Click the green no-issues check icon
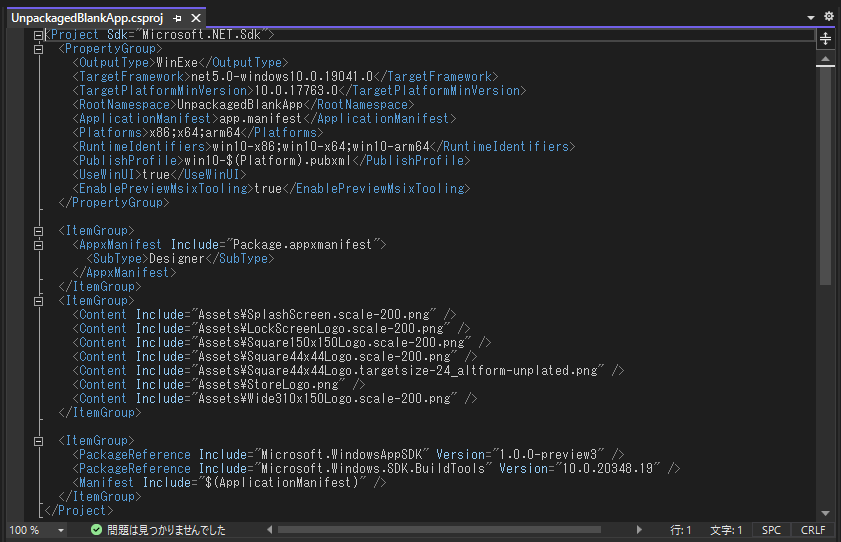This screenshot has width=841, height=542. pyautogui.click(x=97, y=530)
